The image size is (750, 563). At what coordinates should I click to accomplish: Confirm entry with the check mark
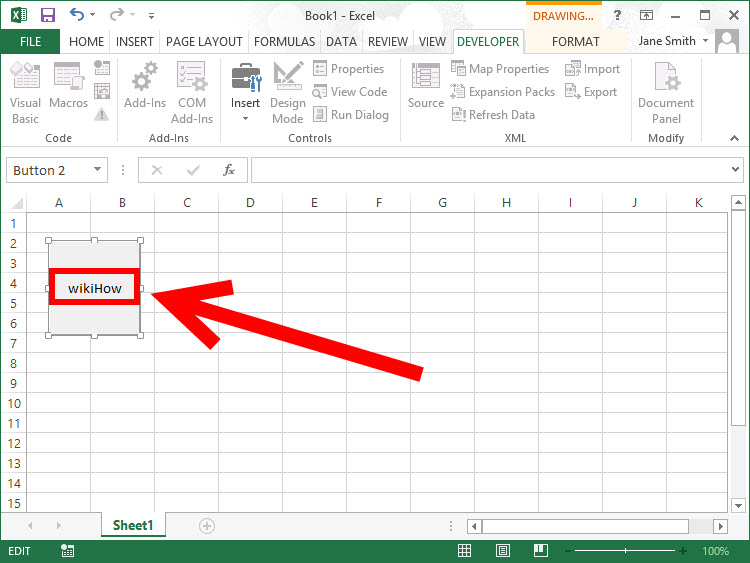point(193,170)
